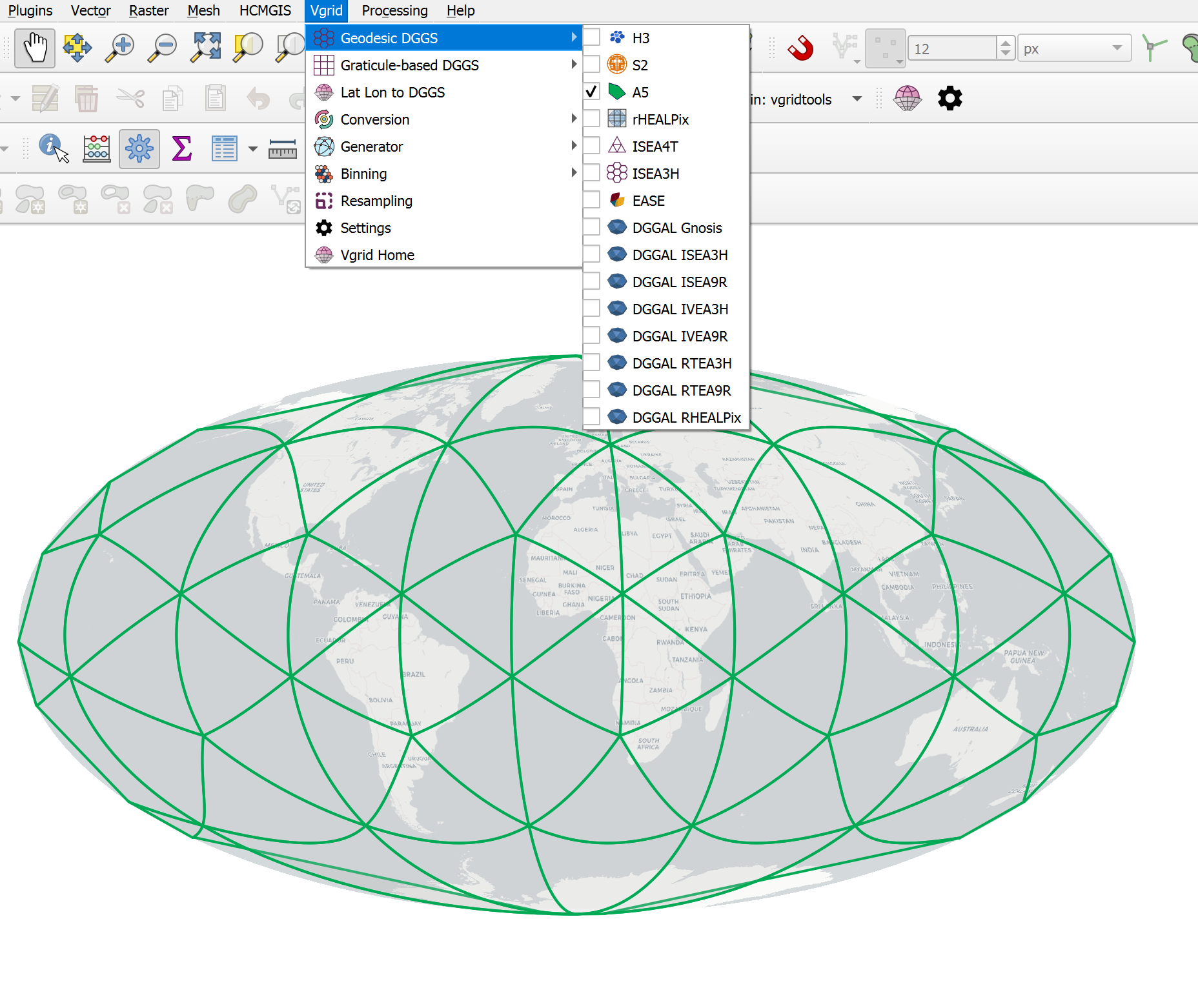Check the S2 grid checkbox
The height and width of the screenshot is (1008, 1198).
click(x=591, y=65)
